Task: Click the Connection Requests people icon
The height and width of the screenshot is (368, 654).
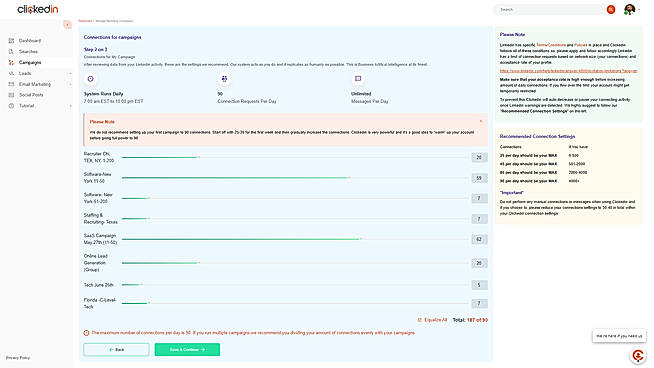Action: click(224, 79)
